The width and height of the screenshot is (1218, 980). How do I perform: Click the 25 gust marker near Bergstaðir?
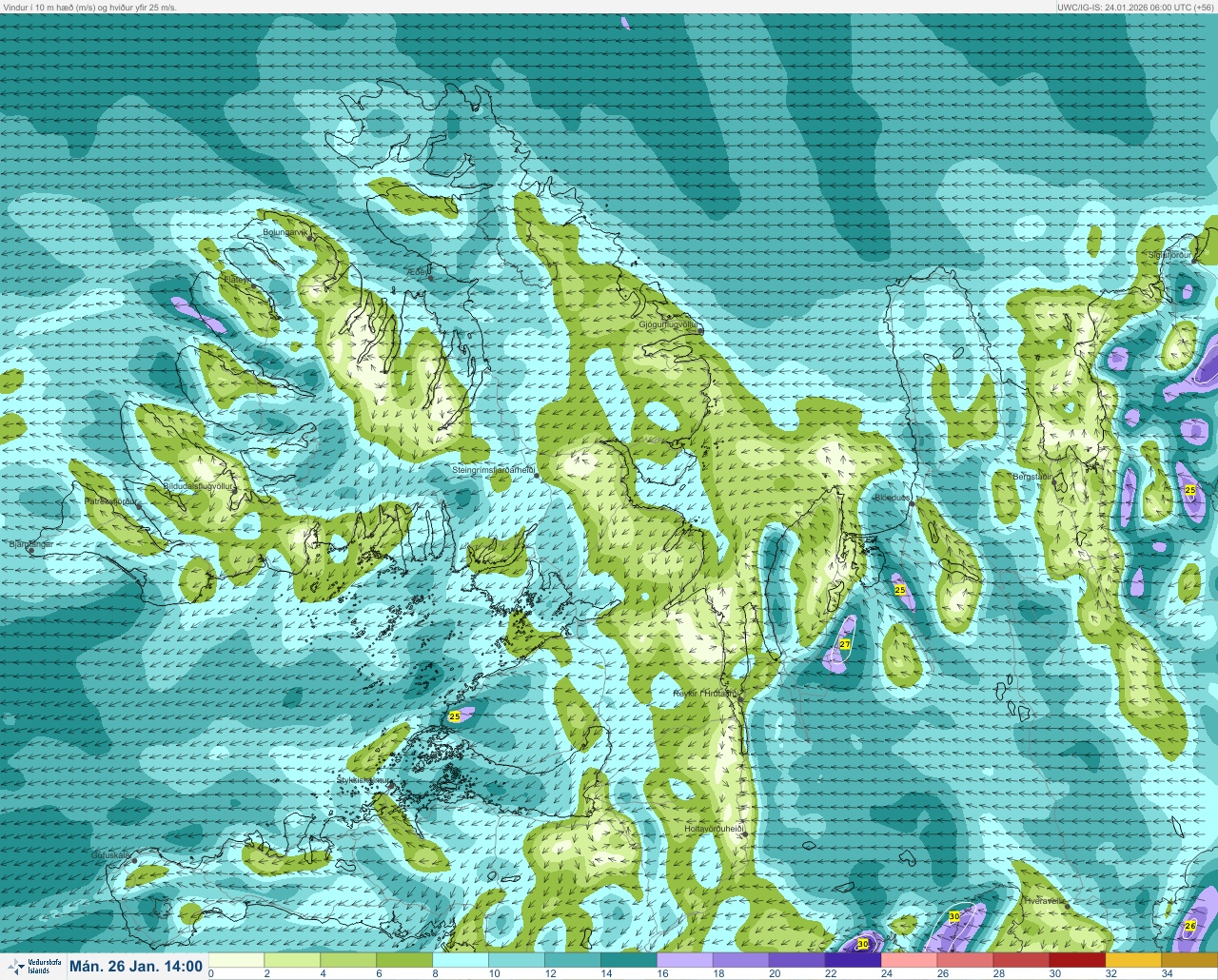coord(1189,490)
